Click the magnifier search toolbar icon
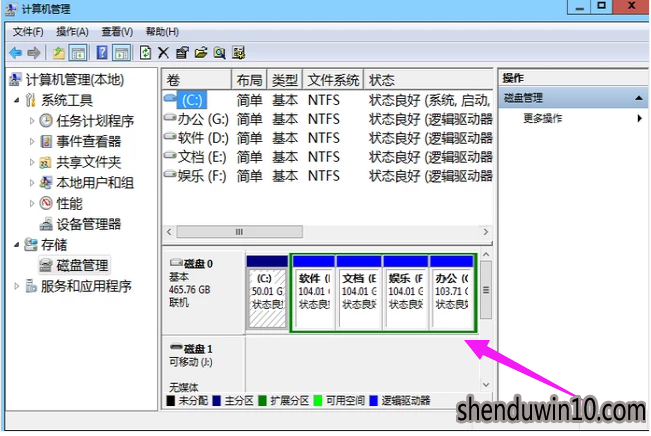Image resolution: width=651 pixels, height=436 pixels. [x=220, y=53]
